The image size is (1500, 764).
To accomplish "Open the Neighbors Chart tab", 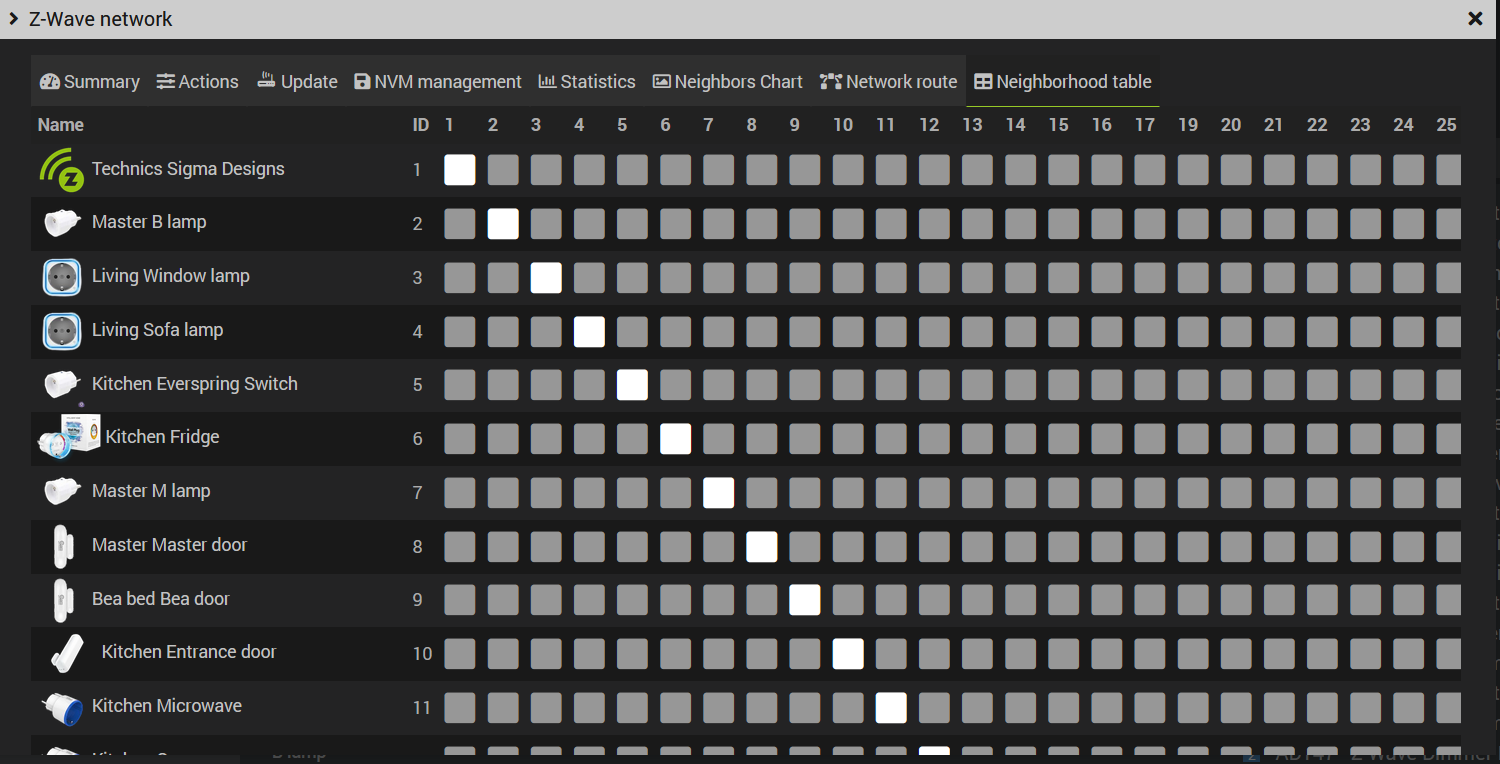I will coord(728,82).
